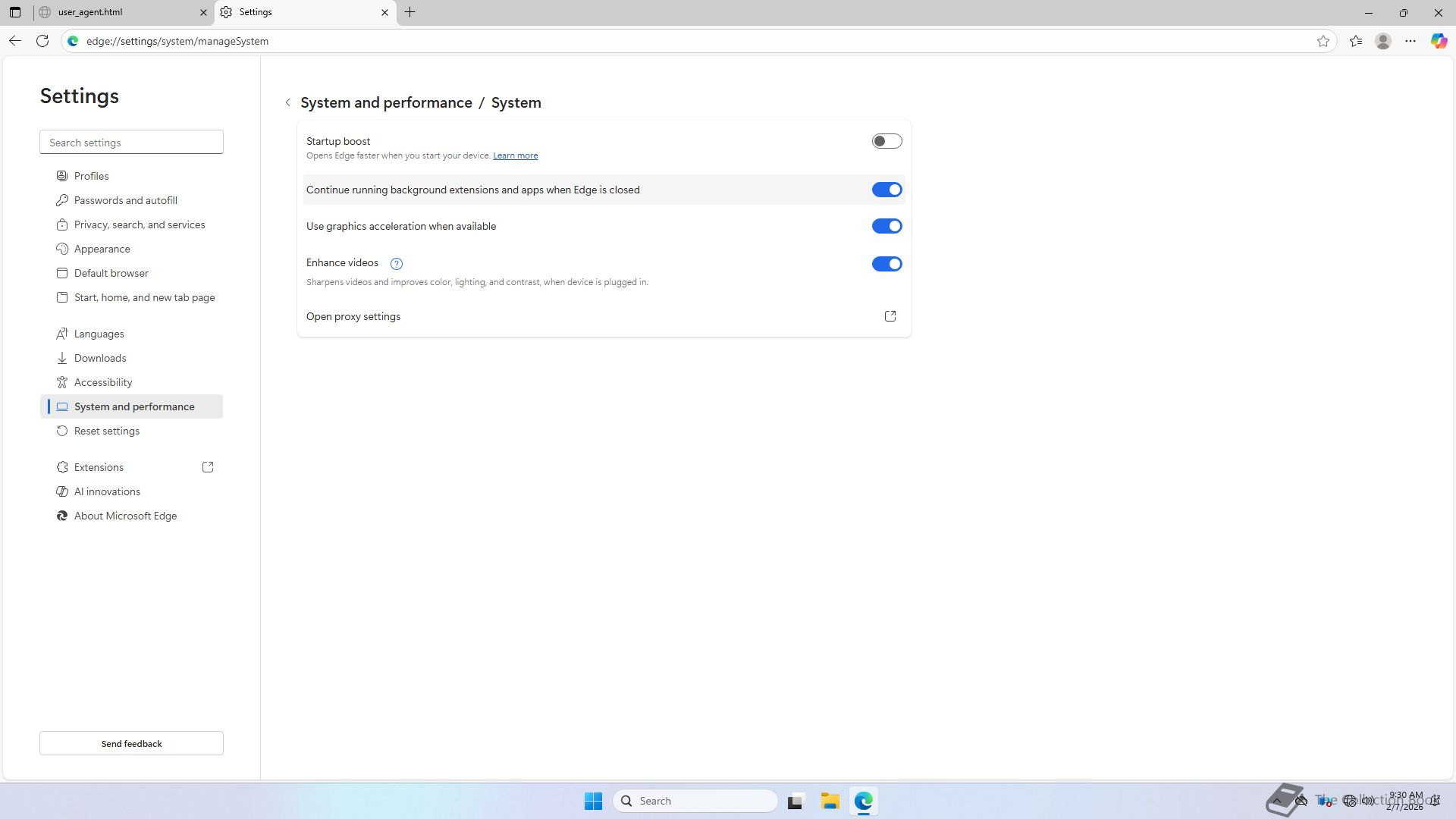Screen dimensions: 1456x819
Task: Open Favorites from the toolbar star-list icon
Action: (1356, 41)
